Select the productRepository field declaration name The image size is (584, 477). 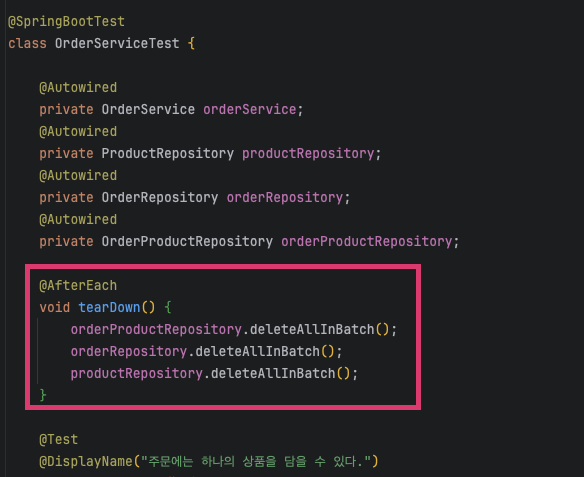(x=308, y=153)
